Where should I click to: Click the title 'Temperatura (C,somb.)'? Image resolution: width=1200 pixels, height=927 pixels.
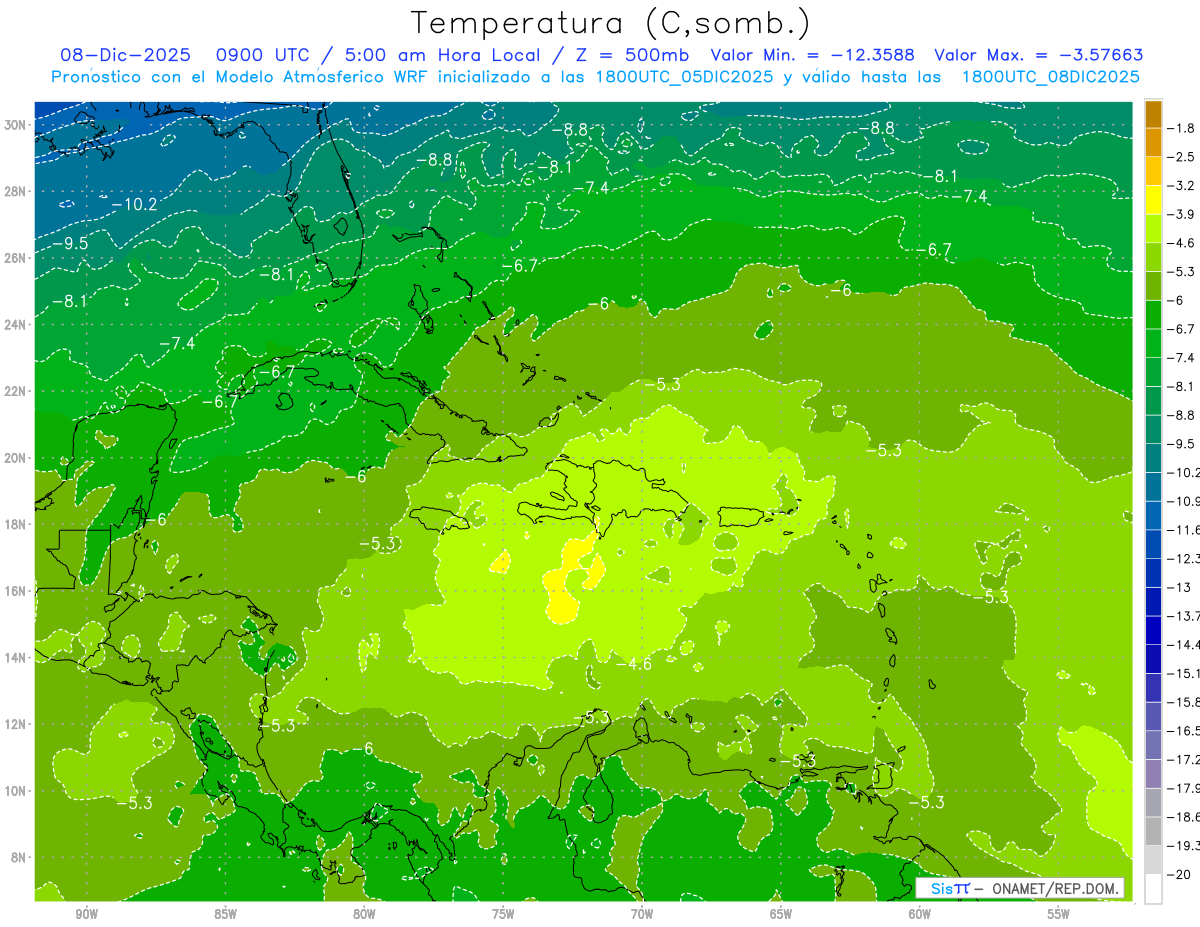(x=611, y=23)
